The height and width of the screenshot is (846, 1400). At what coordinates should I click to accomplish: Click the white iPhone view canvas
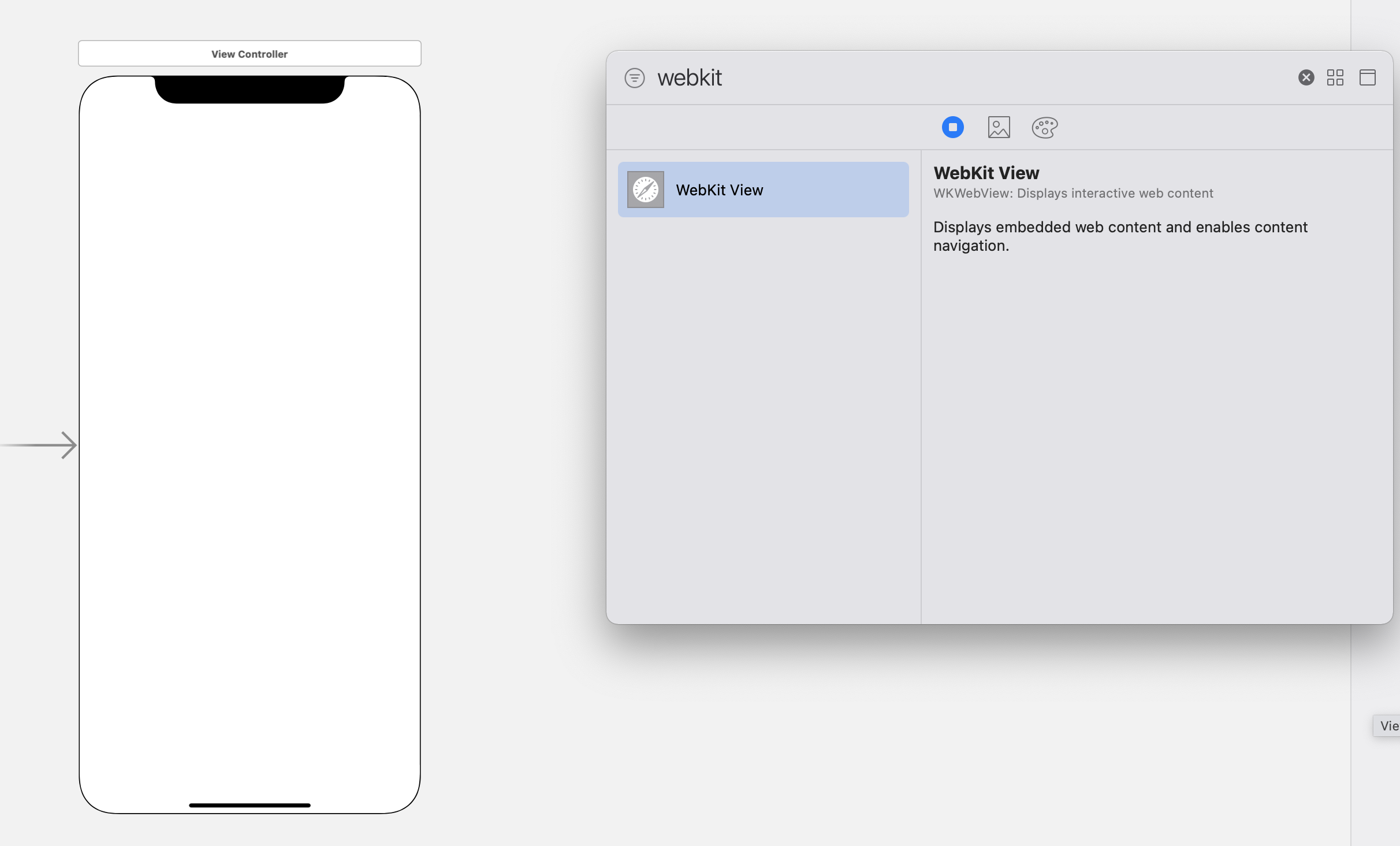coord(250,445)
